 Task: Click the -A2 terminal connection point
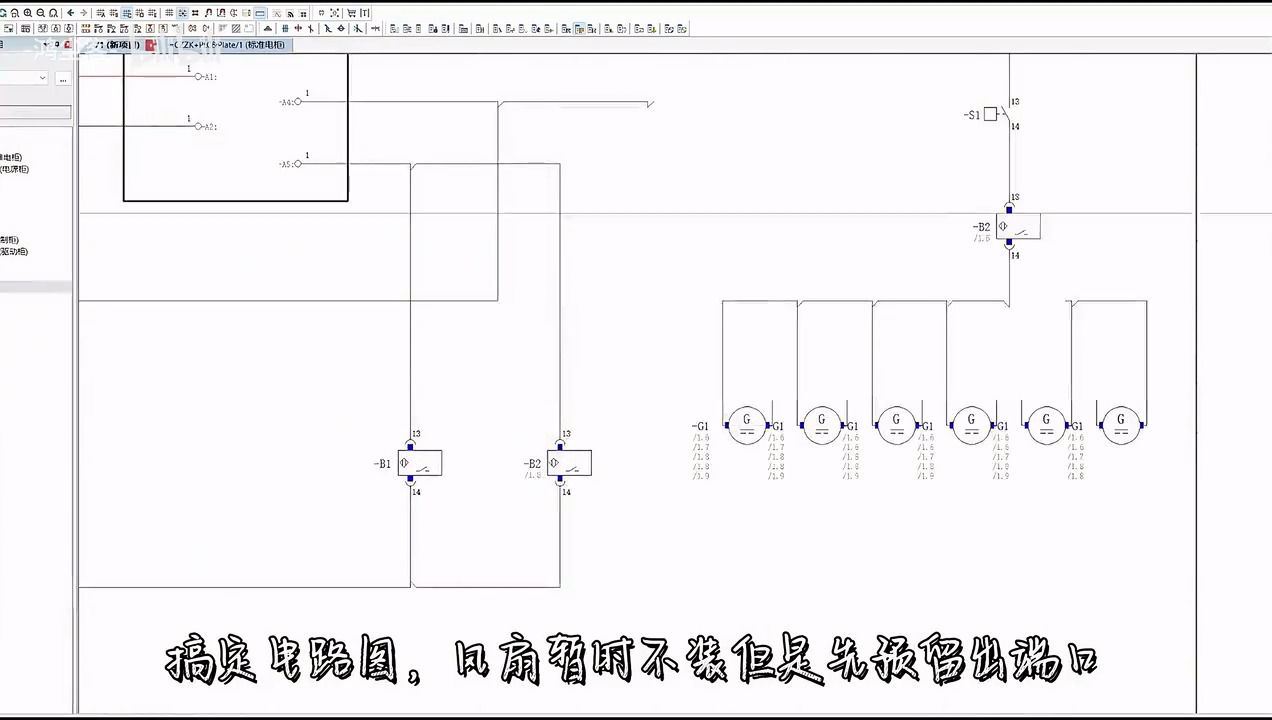click(198, 127)
